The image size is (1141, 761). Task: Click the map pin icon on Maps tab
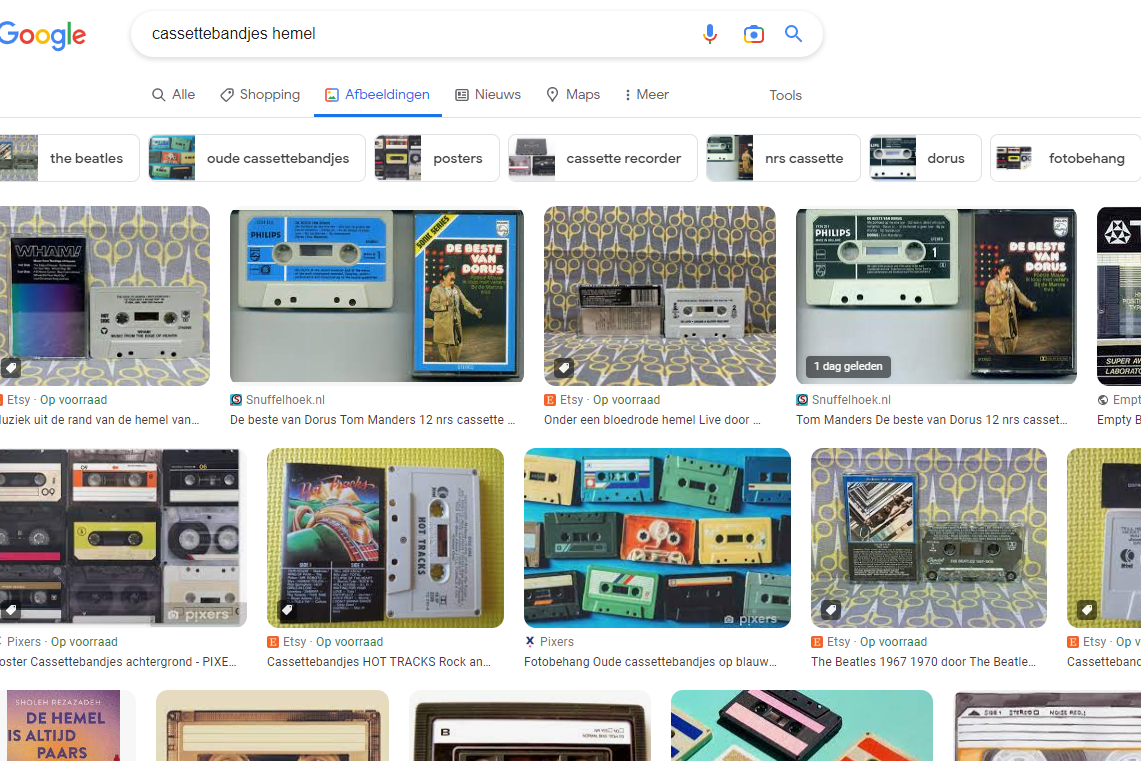pos(552,95)
